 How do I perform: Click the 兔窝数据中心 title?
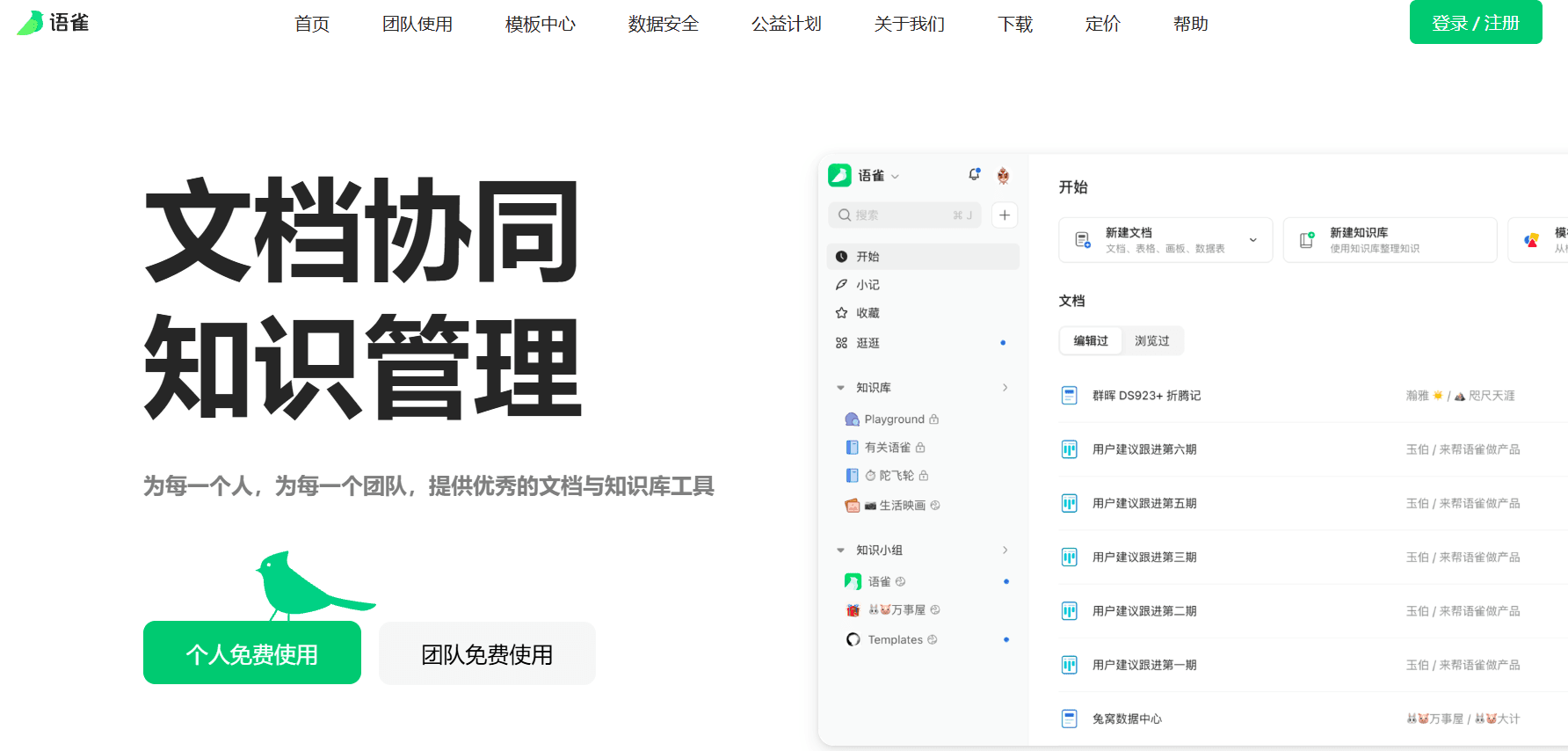pyautogui.click(x=1127, y=718)
